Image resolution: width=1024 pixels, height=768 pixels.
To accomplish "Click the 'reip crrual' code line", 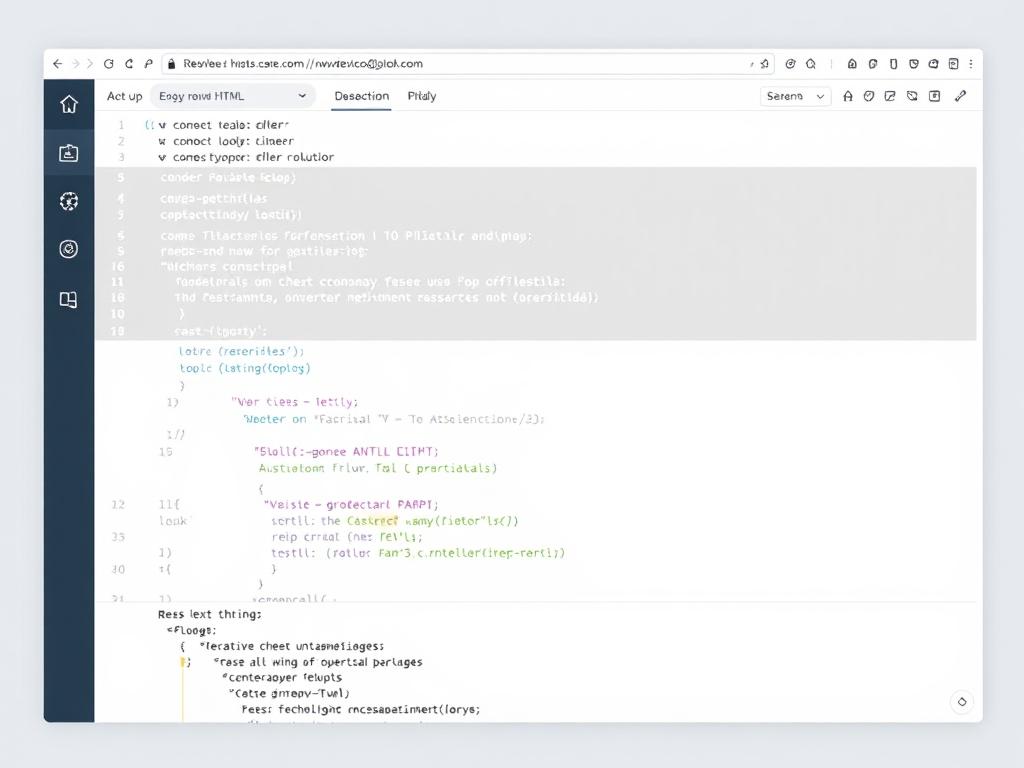I will point(347,537).
